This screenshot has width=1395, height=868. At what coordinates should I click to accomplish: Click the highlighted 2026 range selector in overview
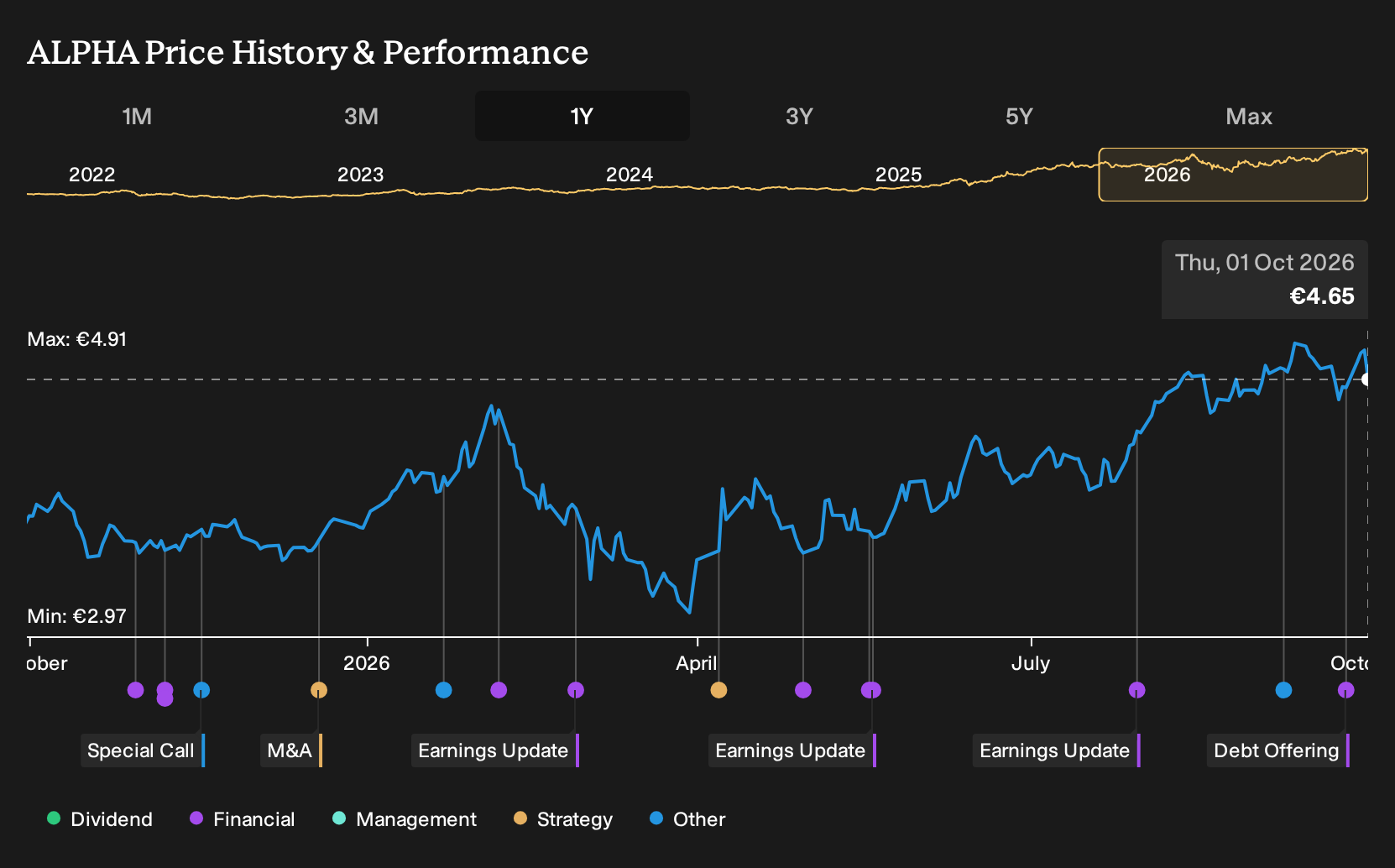pyautogui.click(x=1233, y=175)
